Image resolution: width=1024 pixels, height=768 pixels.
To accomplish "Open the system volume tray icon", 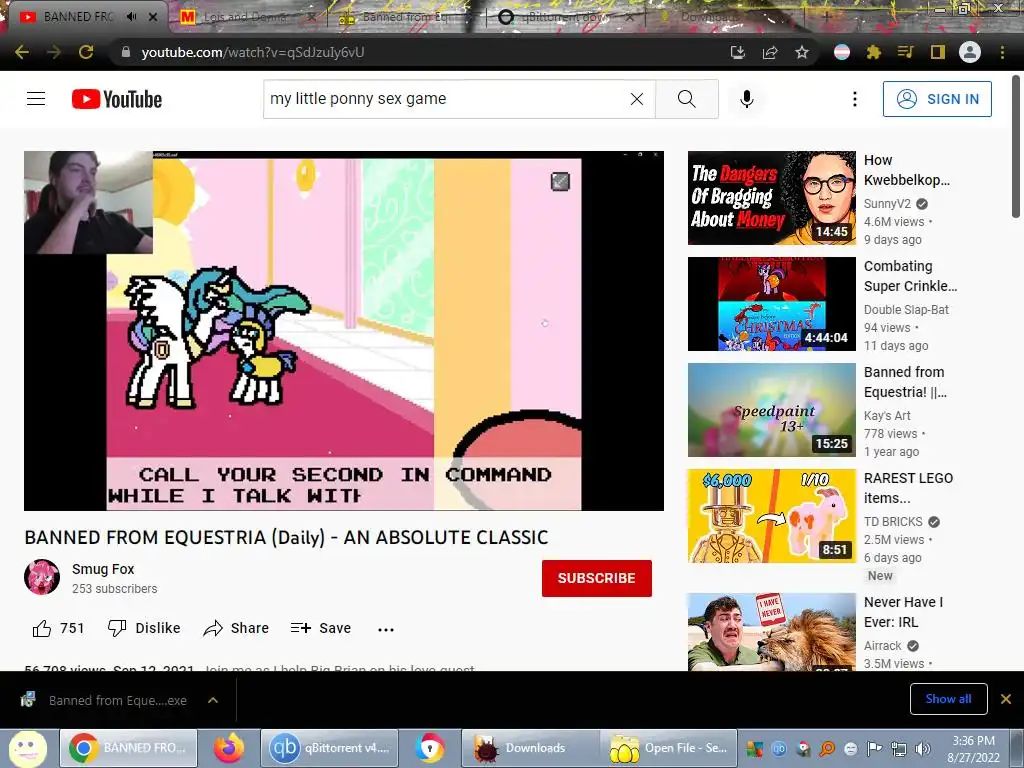I will (x=922, y=749).
